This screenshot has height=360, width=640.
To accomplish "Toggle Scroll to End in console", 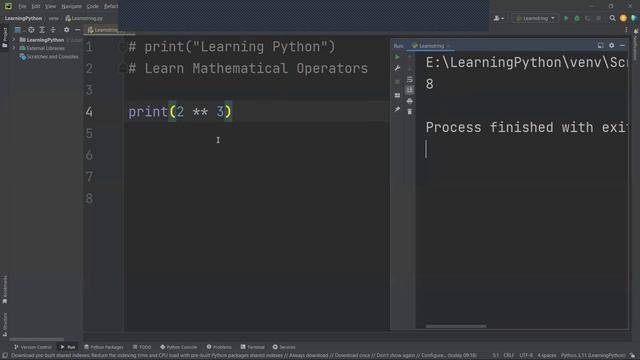I will [x=409, y=90].
